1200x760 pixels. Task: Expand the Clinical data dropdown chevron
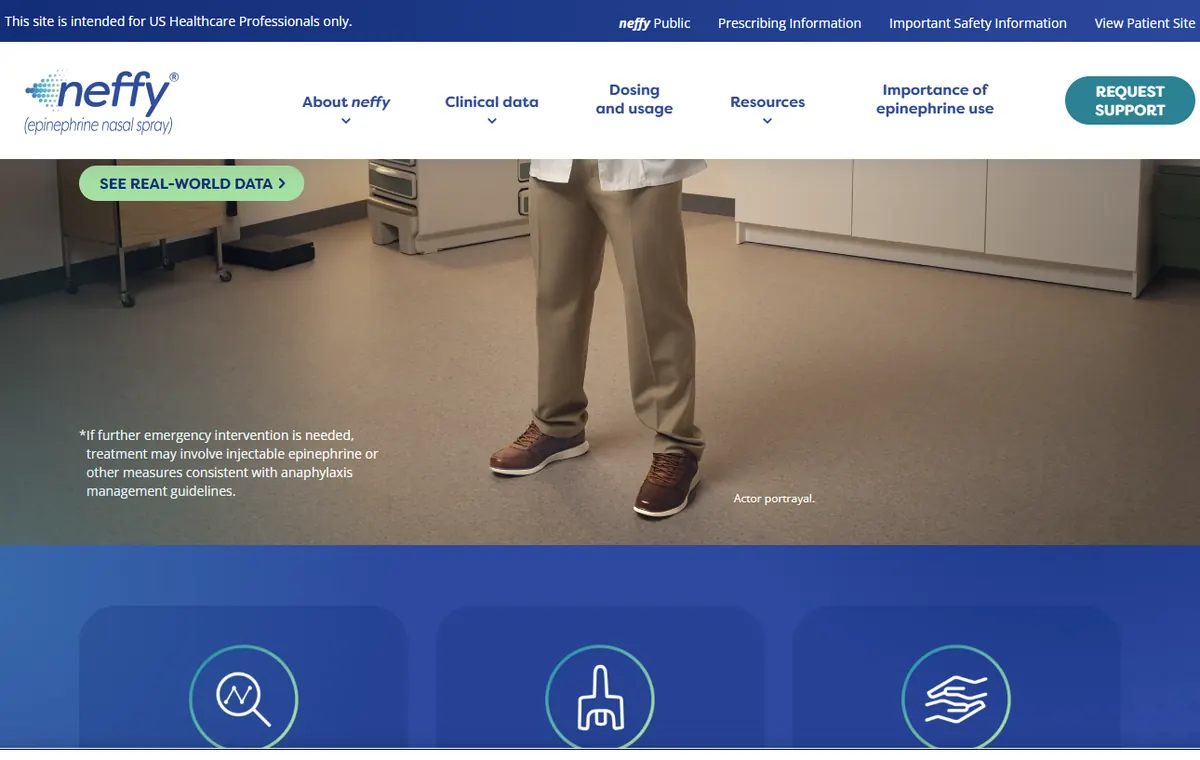click(x=492, y=121)
